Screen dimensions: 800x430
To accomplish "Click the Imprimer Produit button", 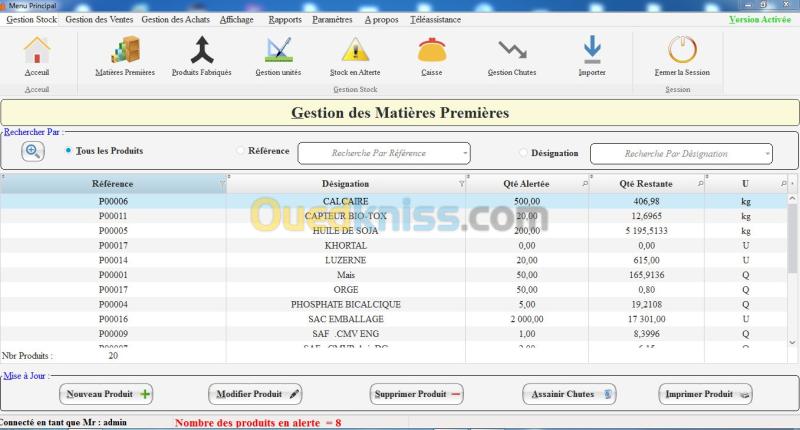I will point(706,394).
